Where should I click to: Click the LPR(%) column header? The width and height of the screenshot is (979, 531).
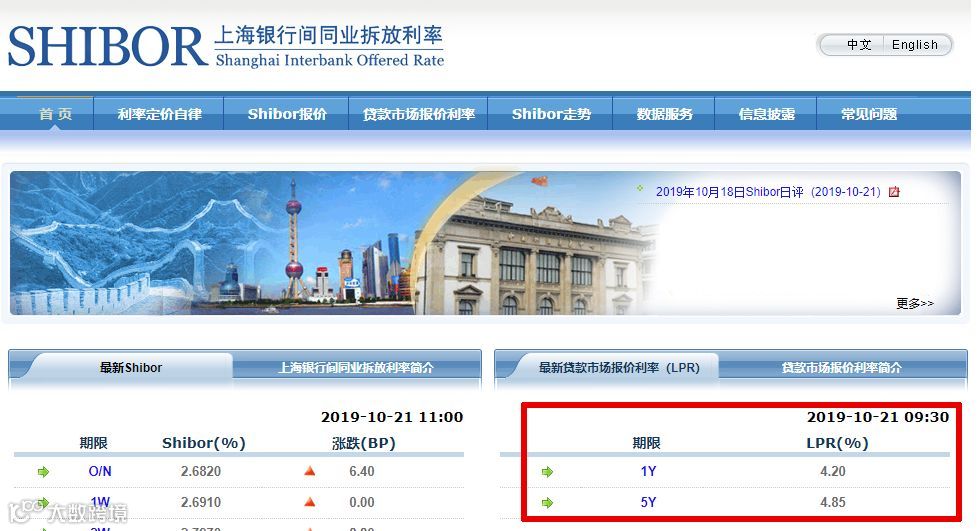(837, 443)
